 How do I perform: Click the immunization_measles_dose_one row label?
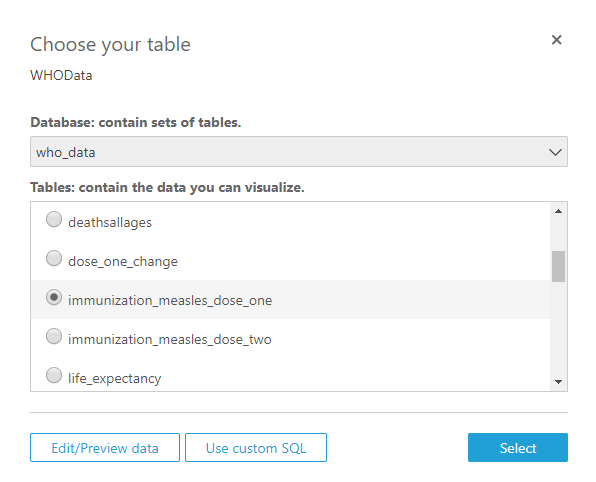point(170,300)
